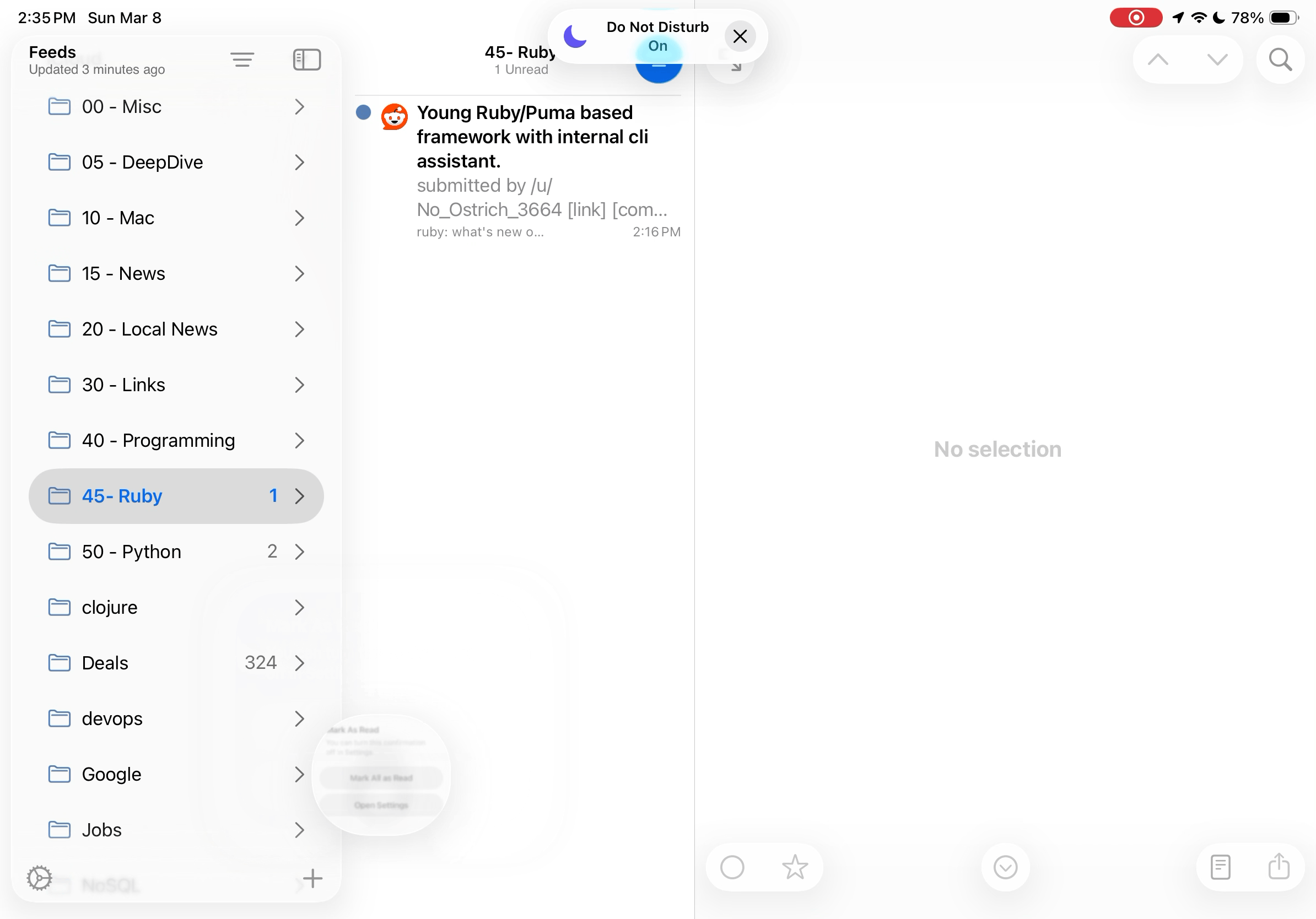Toggle the star on the article

[x=795, y=867]
